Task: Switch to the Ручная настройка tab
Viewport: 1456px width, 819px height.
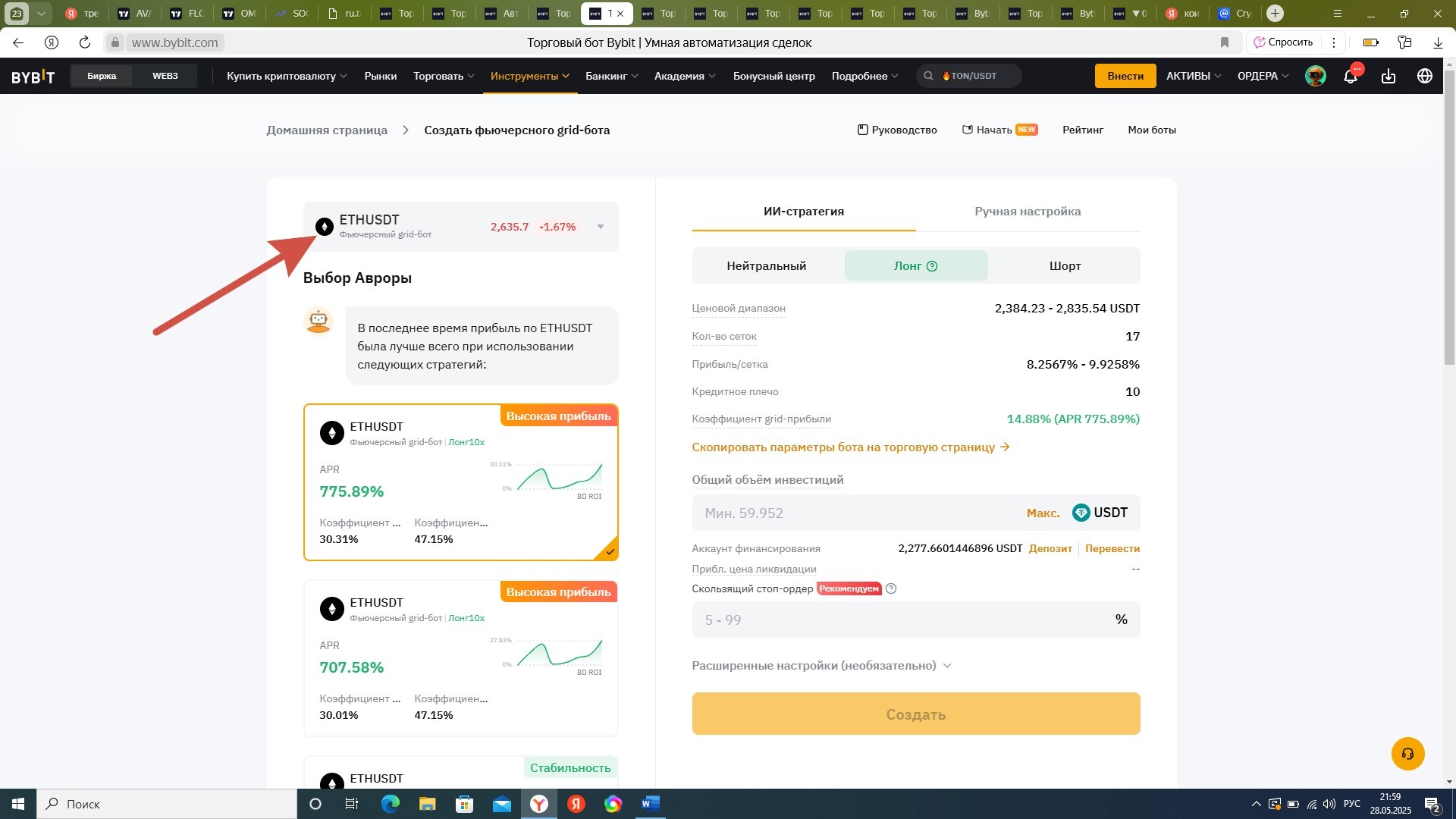Action: [1028, 212]
